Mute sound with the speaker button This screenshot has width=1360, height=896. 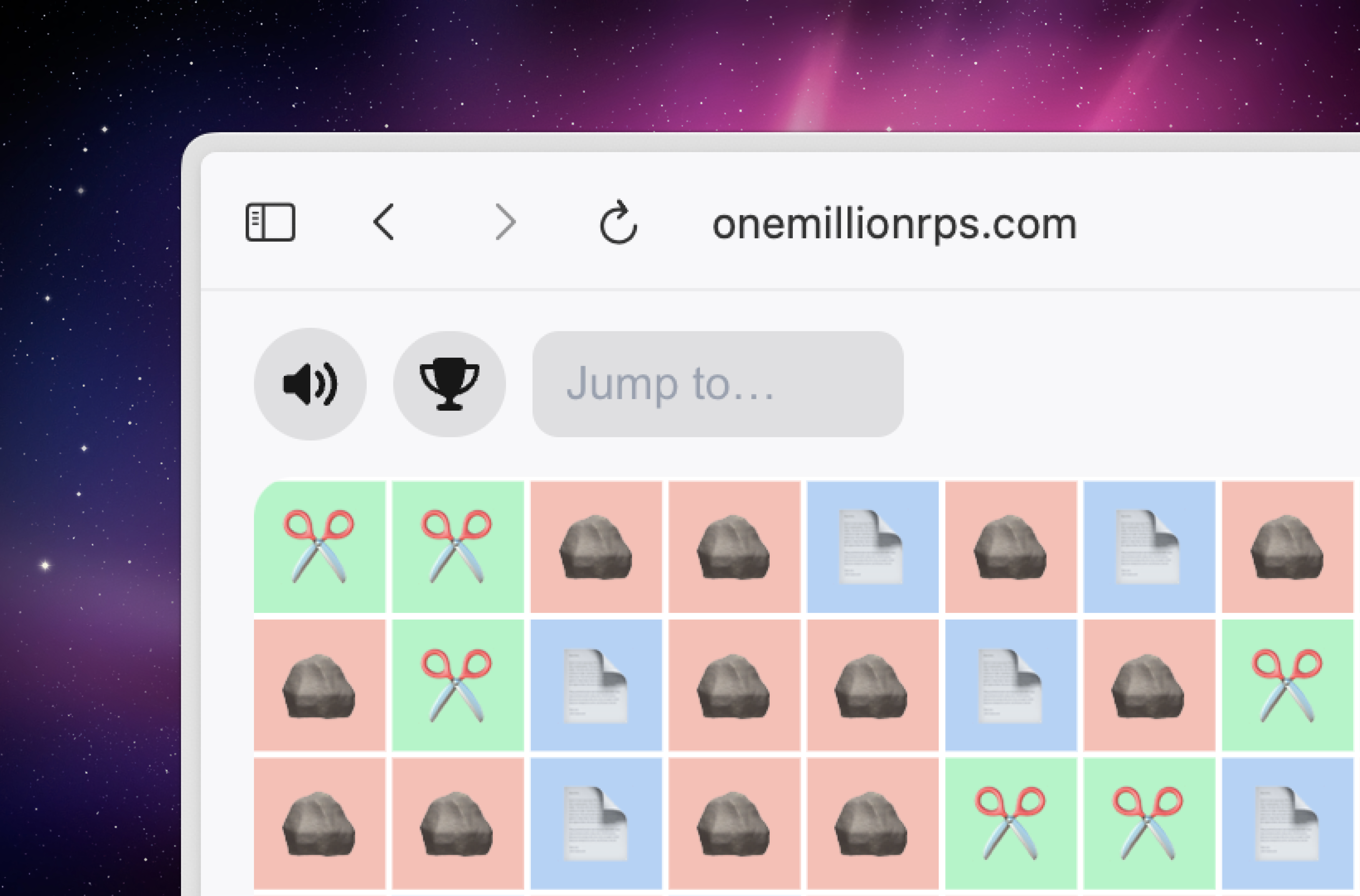pyautogui.click(x=310, y=384)
